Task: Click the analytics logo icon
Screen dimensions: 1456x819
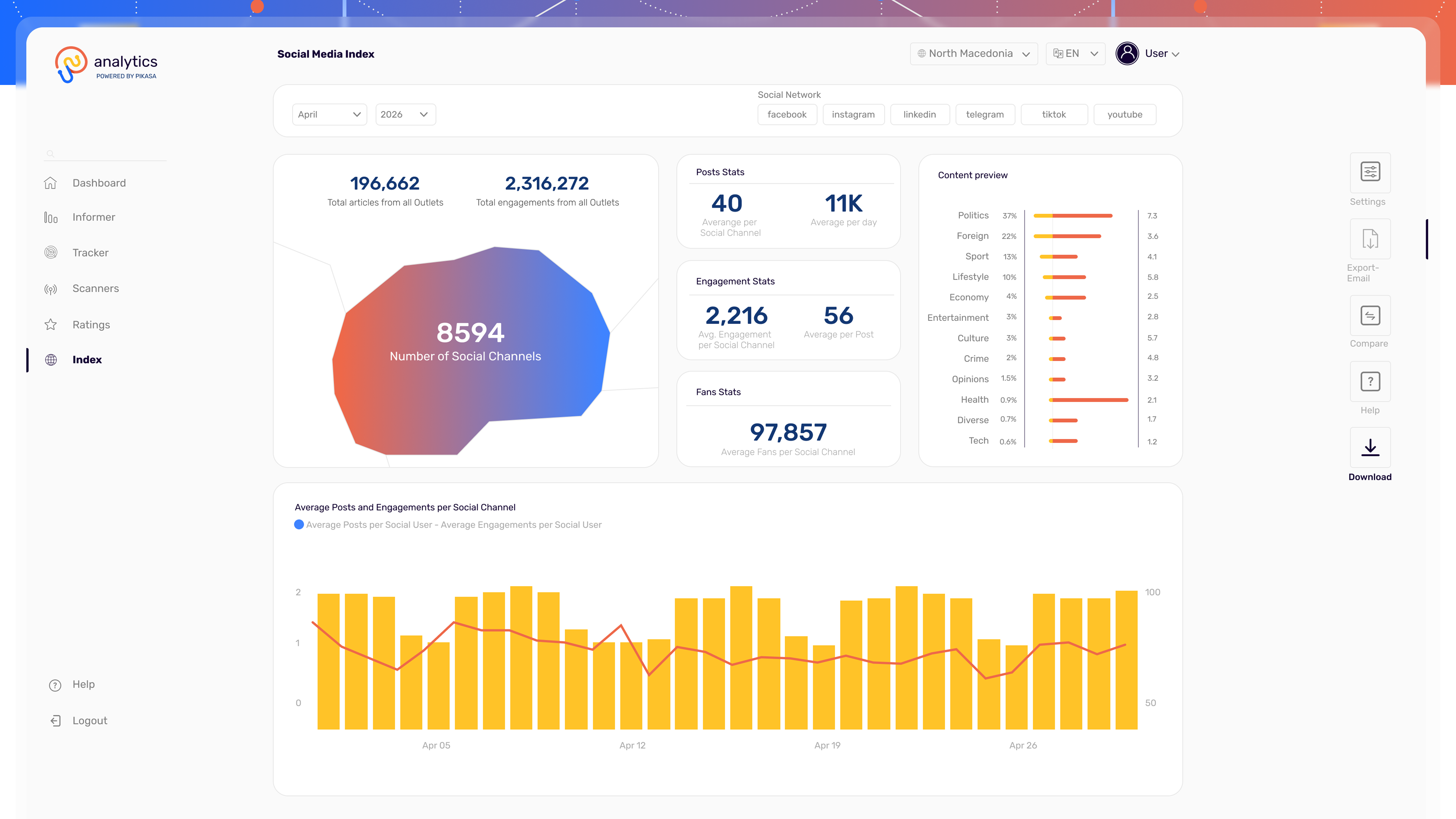Action: (x=71, y=64)
